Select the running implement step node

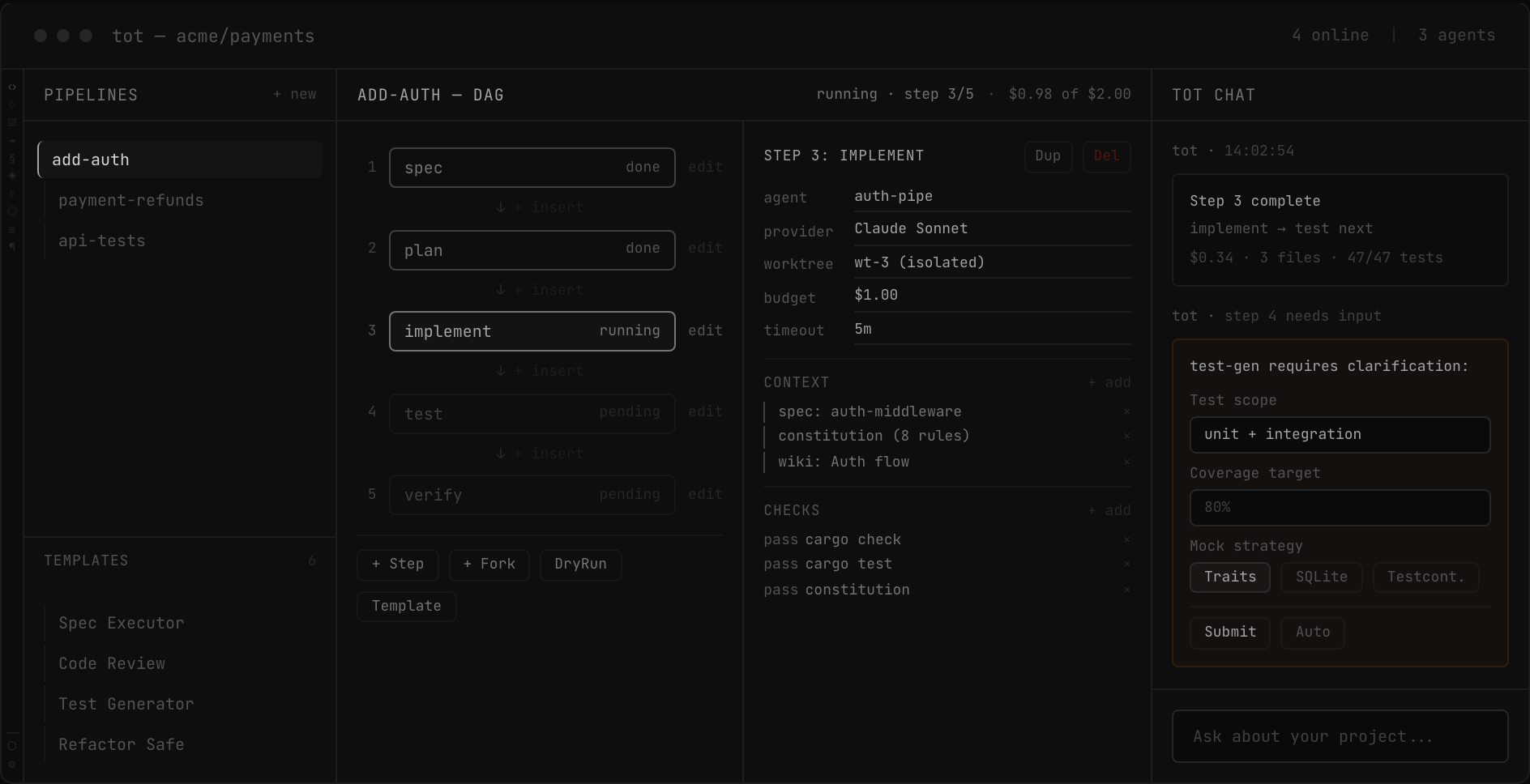tap(532, 331)
